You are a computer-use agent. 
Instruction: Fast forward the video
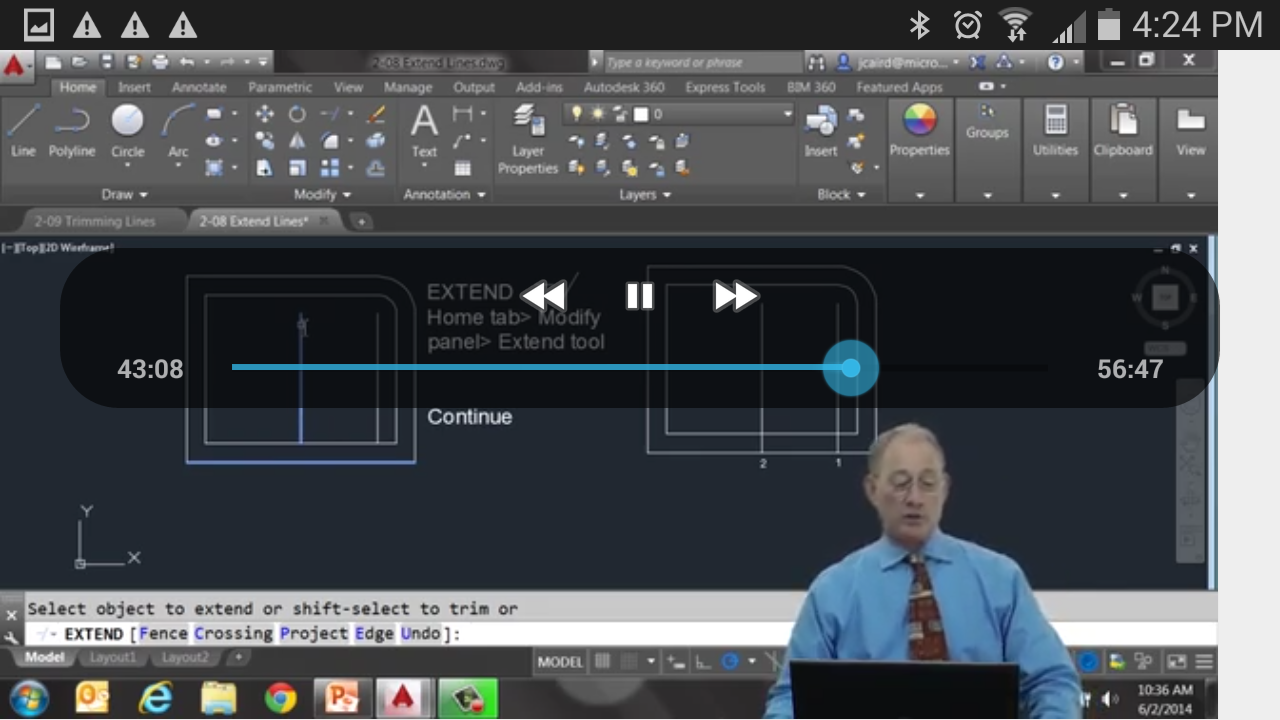pyautogui.click(x=736, y=296)
